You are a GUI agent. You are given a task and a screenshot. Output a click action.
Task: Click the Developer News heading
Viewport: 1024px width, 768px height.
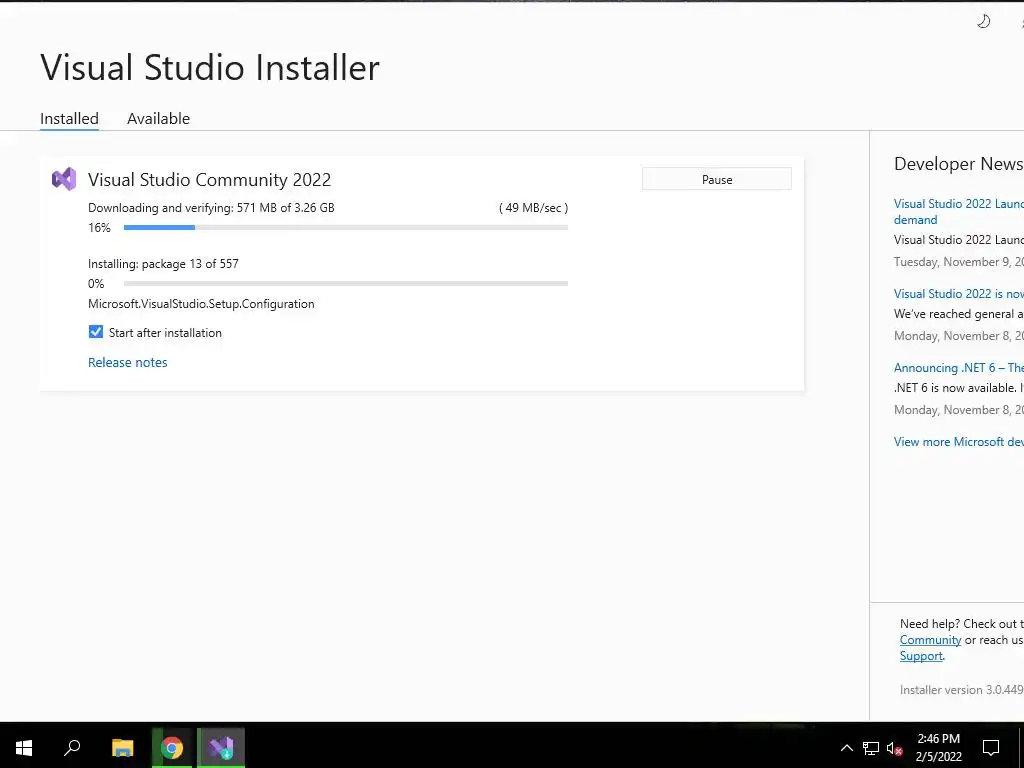tap(959, 164)
